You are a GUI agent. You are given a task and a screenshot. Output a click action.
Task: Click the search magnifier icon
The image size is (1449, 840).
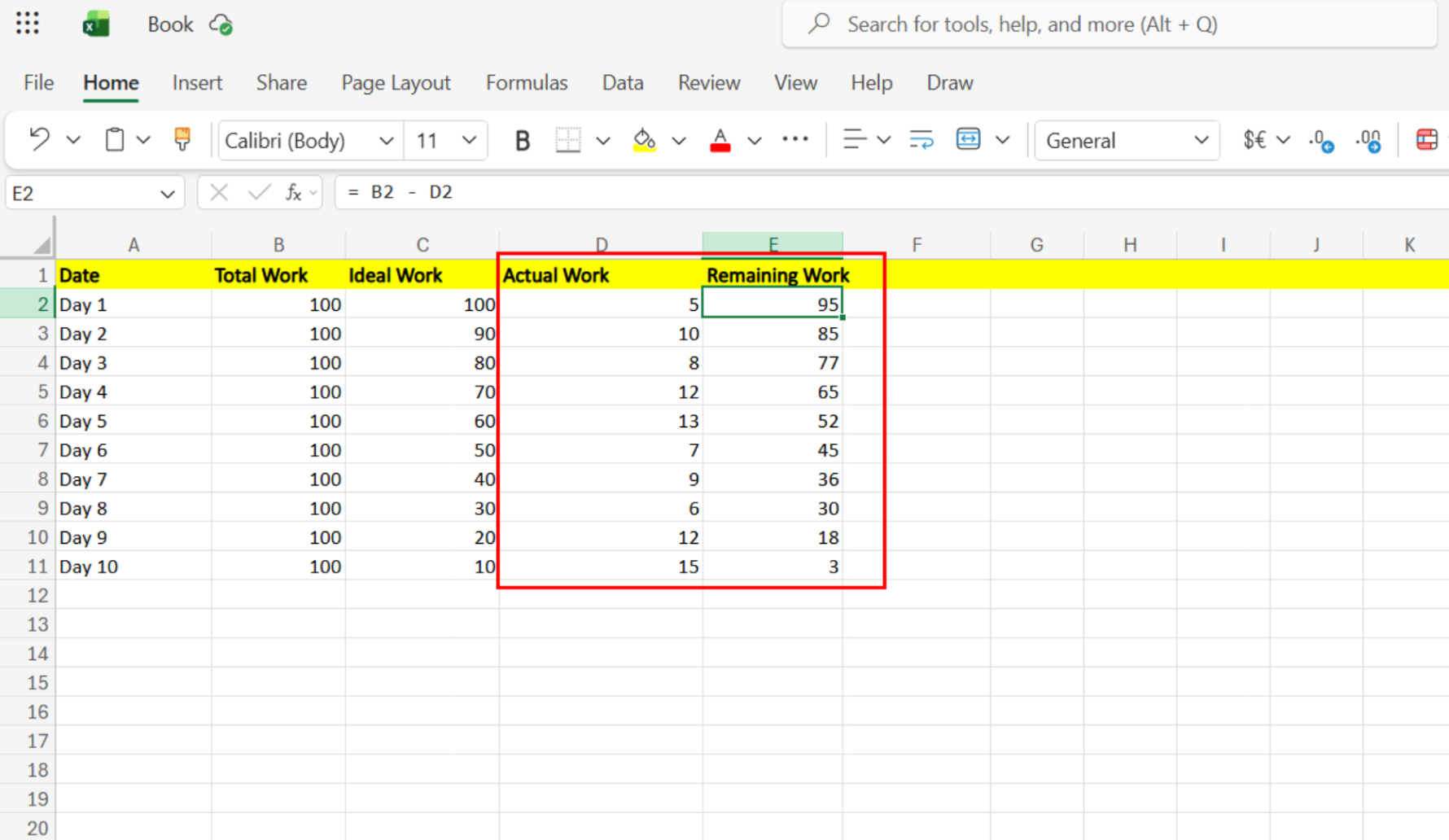pos(819,24)
